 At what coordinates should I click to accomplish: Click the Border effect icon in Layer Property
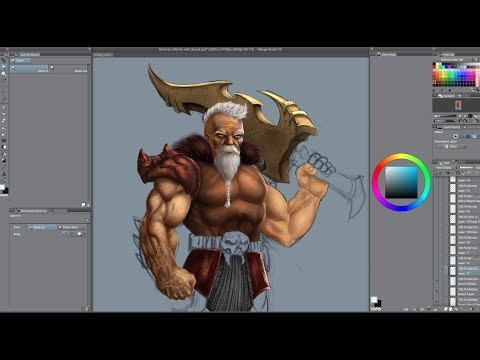456,136
